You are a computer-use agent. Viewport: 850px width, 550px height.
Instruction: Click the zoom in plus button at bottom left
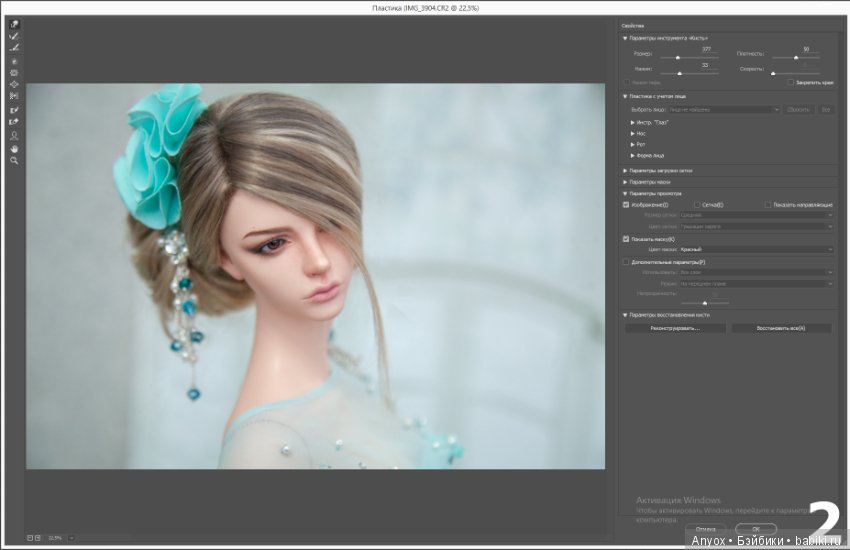pos(37,538)
